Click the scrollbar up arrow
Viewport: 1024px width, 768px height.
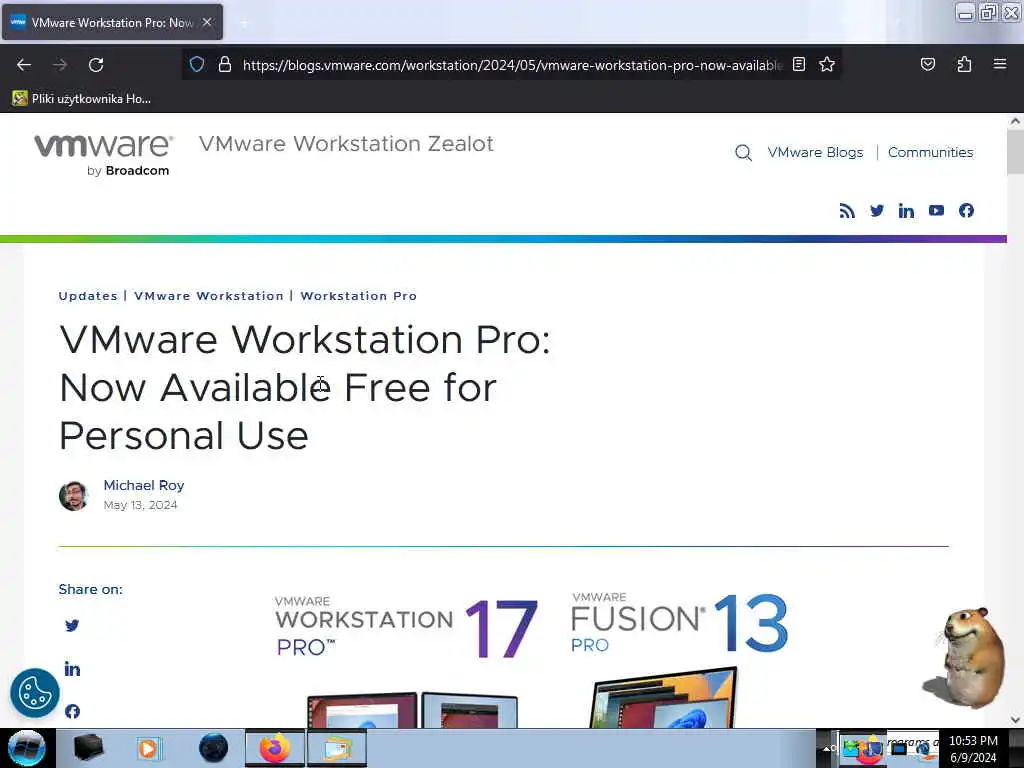point(1015,121)
